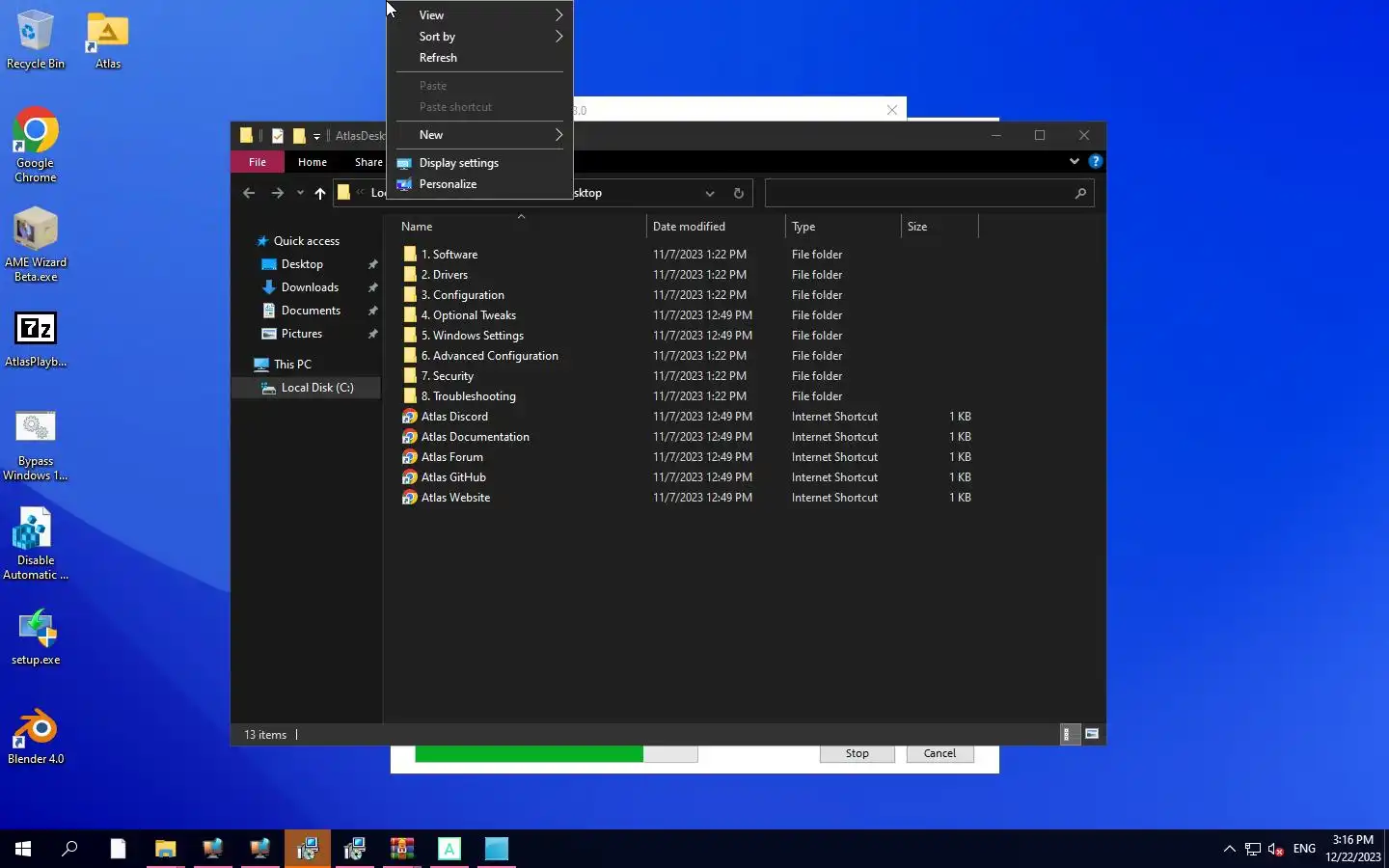Refresh the Explorer address bar location
This screenshot has height=868, width=1389.
point(739,193)
